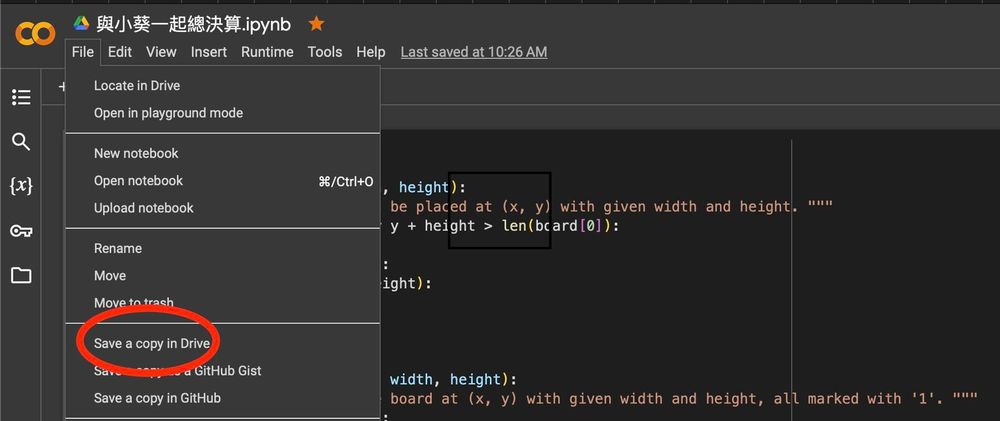1000x421 pixels.
Task: Select Save a copy in GitHub
Action: point(157,398)
